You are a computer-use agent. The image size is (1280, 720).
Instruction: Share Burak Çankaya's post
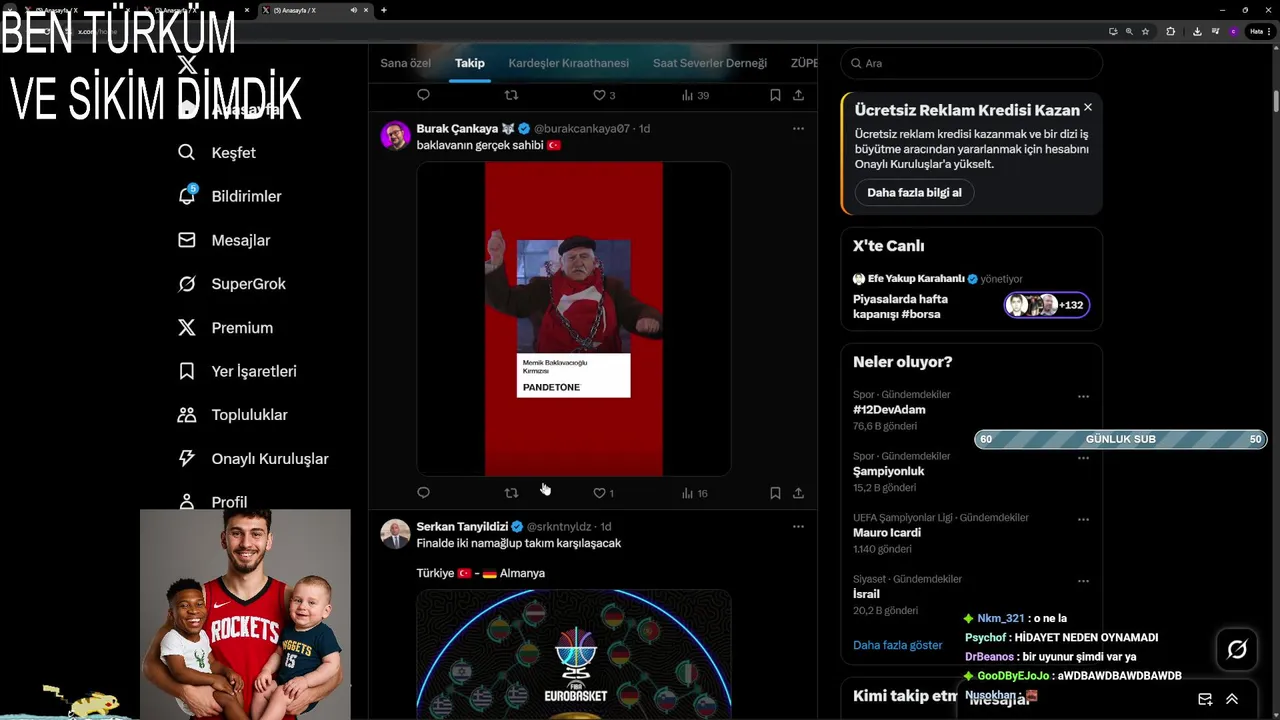[798, 493]
